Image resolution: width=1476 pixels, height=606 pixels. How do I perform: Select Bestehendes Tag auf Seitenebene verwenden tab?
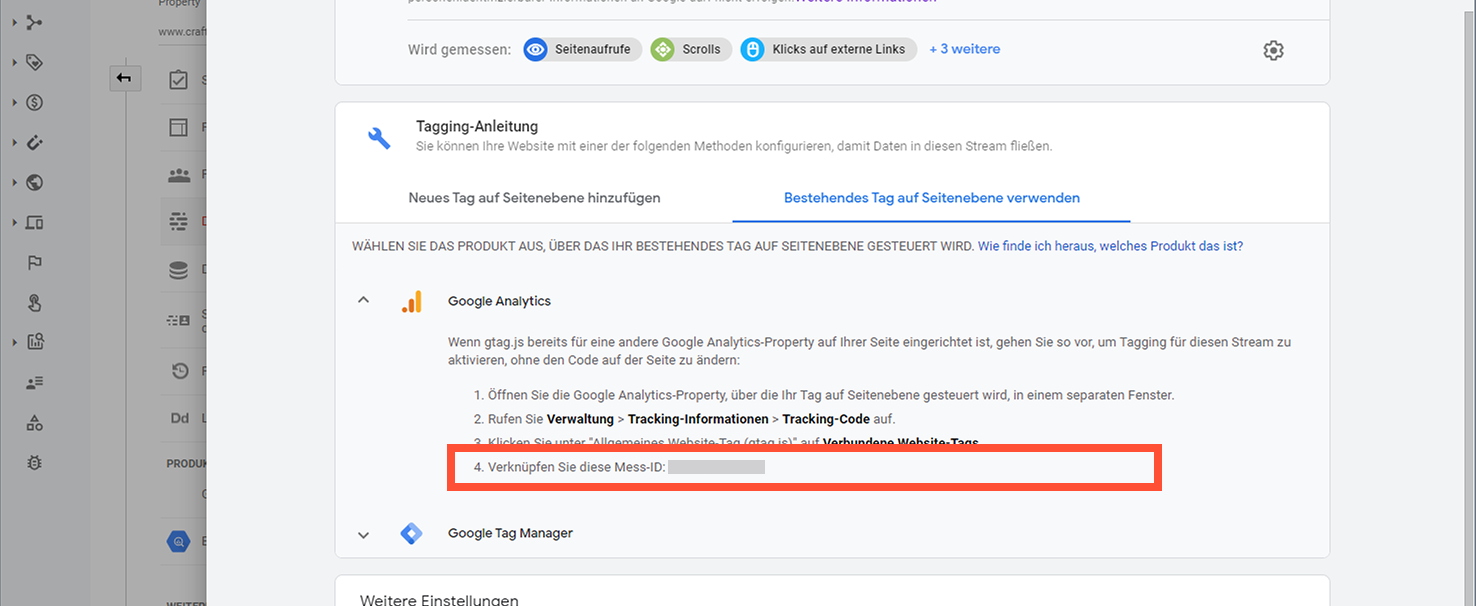pos(931,198)
